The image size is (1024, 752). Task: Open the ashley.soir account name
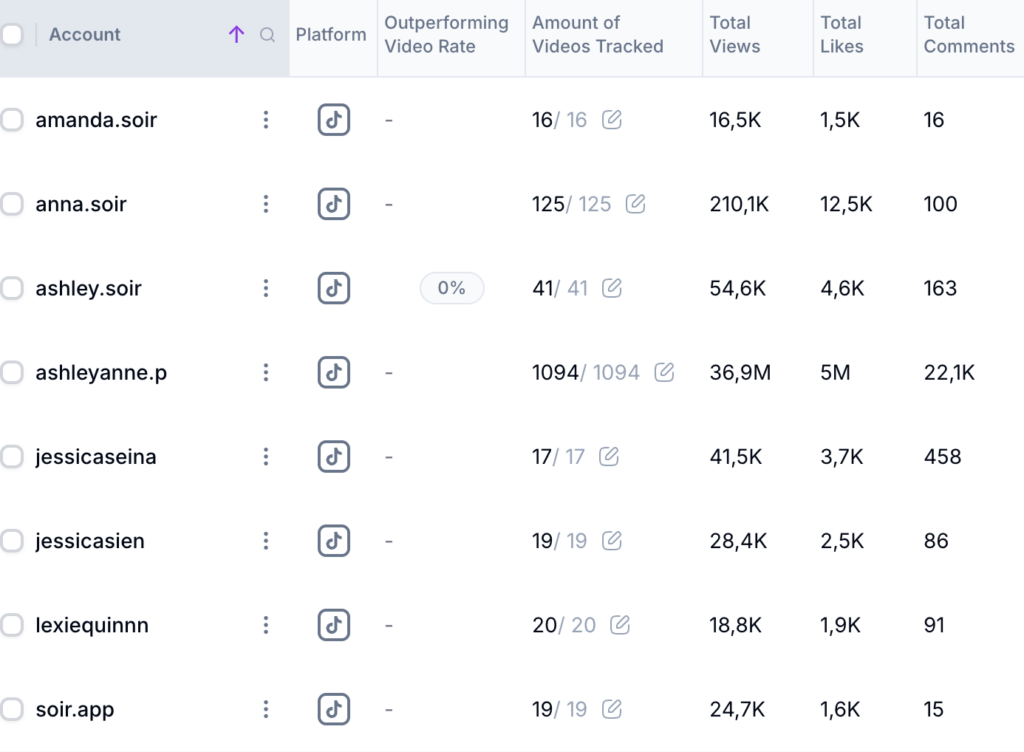88,288
